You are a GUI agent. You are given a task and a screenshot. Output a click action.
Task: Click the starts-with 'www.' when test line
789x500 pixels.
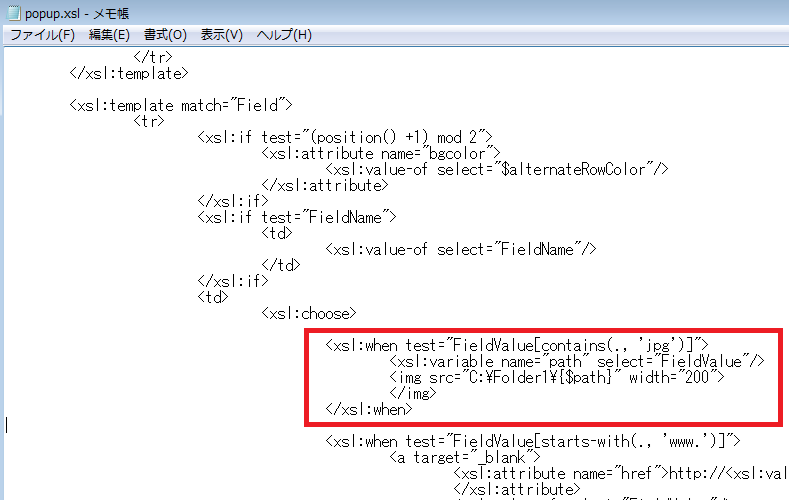(533, 441)
